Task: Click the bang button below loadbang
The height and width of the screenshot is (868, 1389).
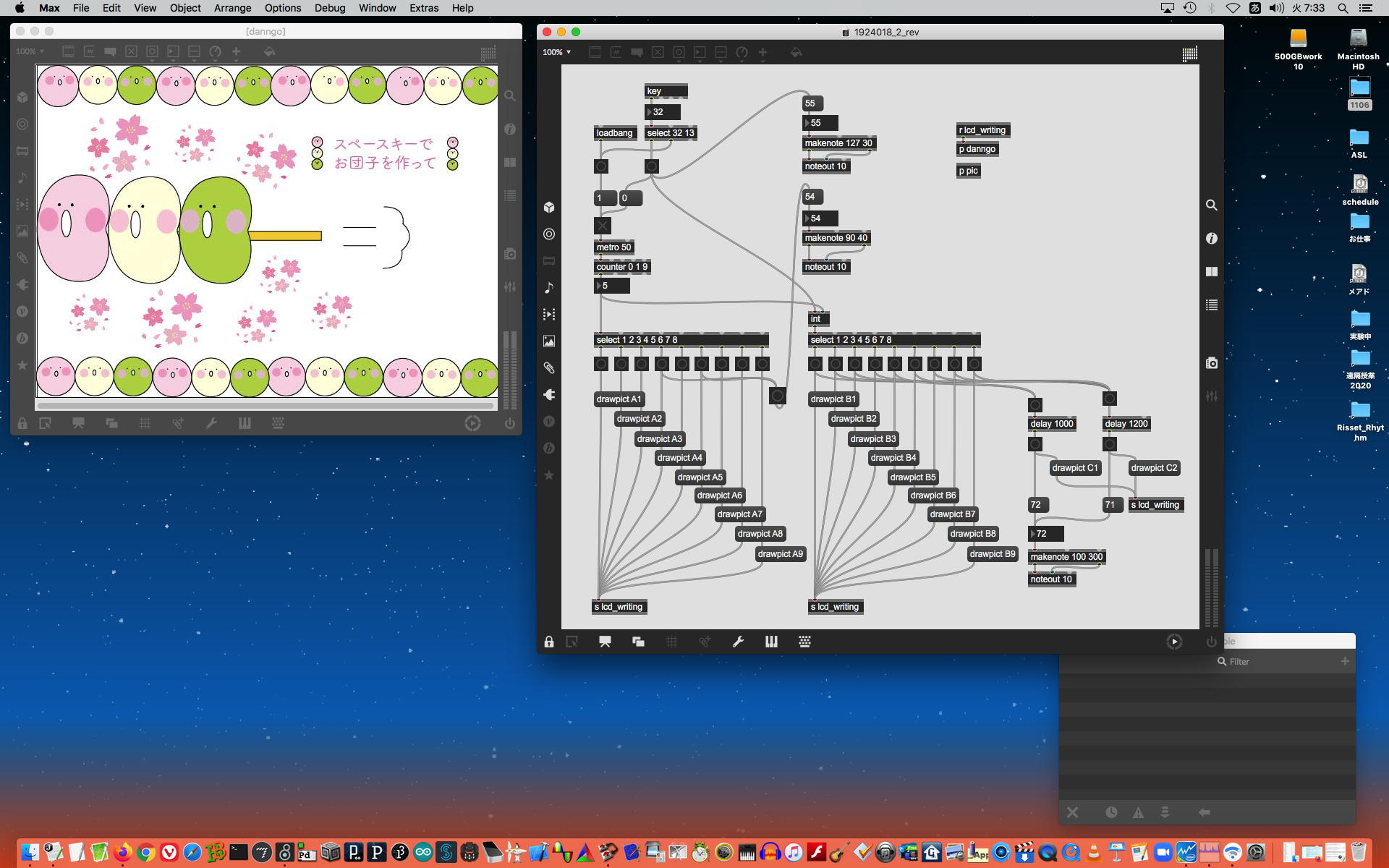Action: 601,166
